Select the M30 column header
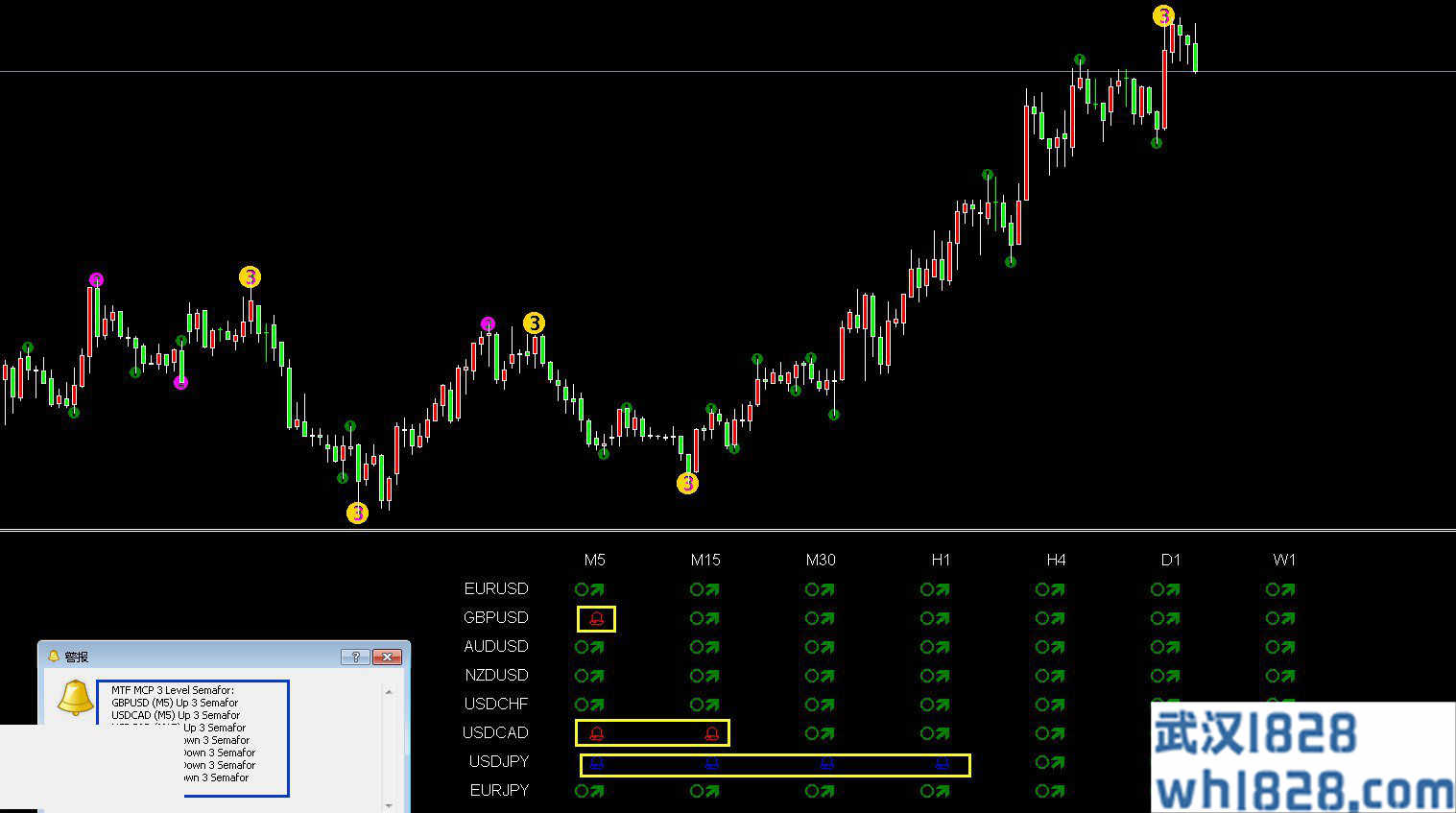1456x813 pixels. coord(821,560)
